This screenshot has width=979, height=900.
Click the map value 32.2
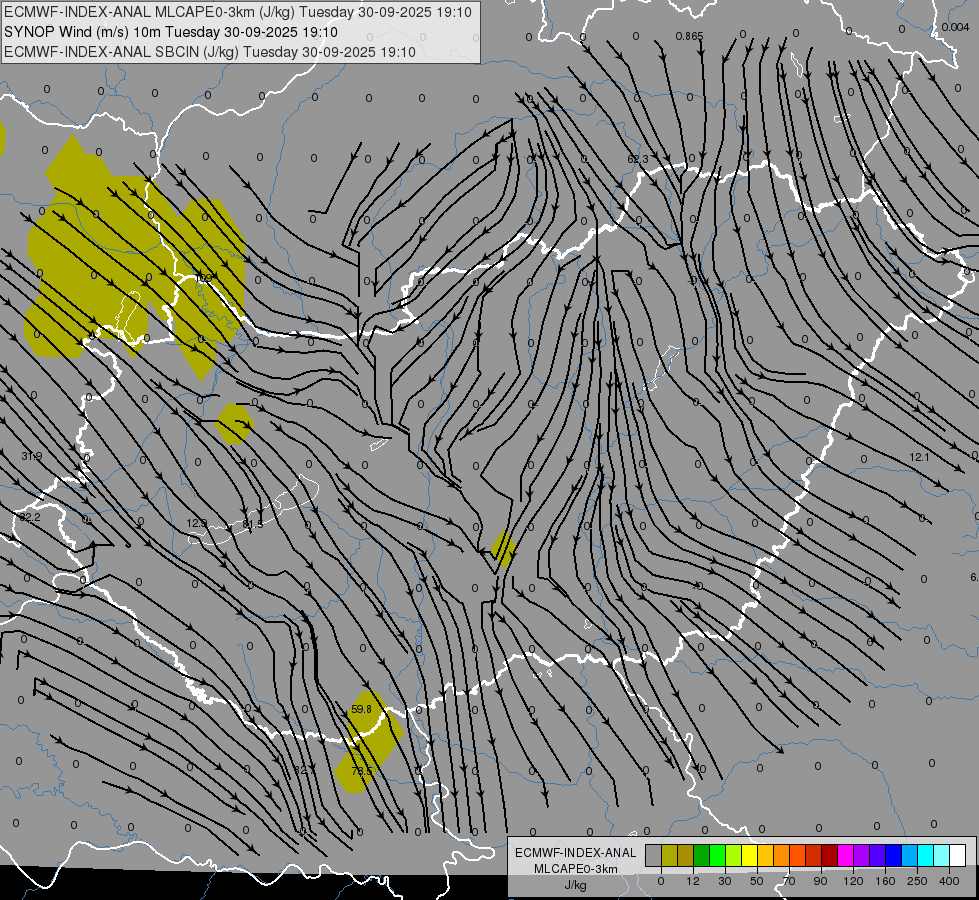[x=29, y=517]
